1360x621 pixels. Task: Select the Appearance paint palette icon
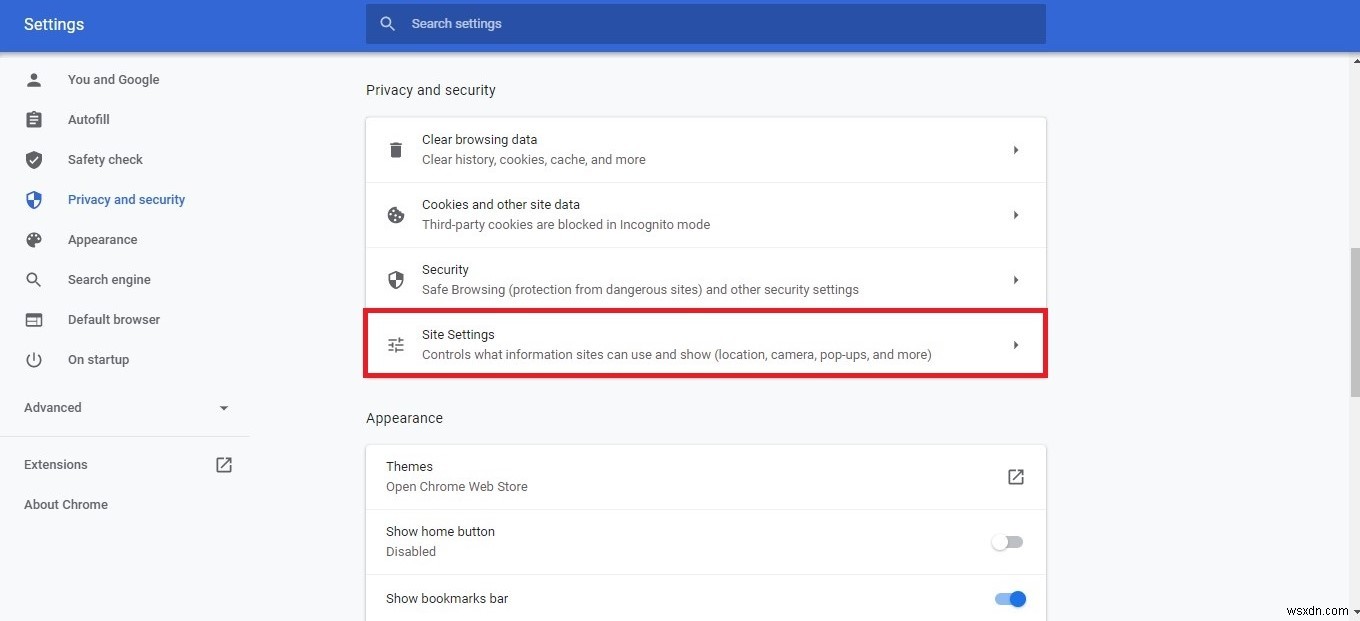[x=34, y=239]
